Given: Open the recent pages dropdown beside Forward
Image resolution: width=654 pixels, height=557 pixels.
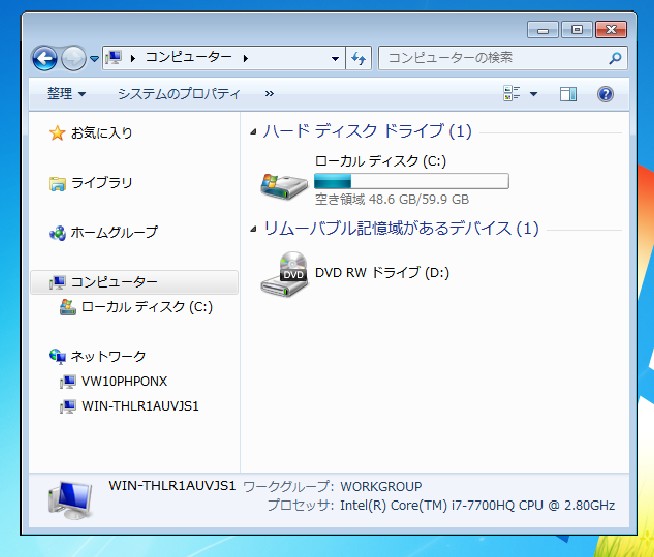Looking at the screenshot, I should tap(95, 59).
